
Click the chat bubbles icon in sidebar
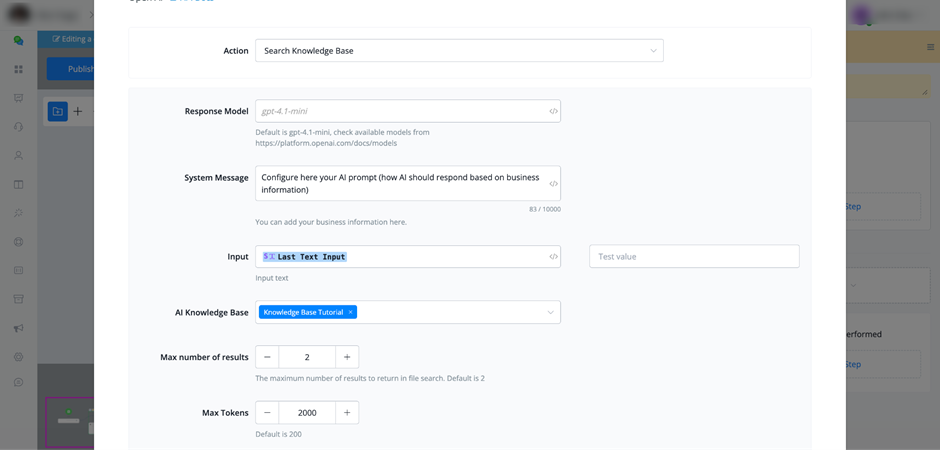click(x=18, y=41)
